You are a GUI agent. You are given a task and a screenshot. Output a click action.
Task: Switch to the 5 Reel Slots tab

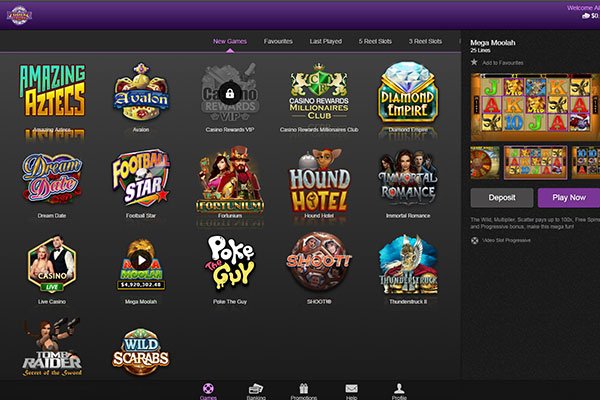(x=375, y=41)
